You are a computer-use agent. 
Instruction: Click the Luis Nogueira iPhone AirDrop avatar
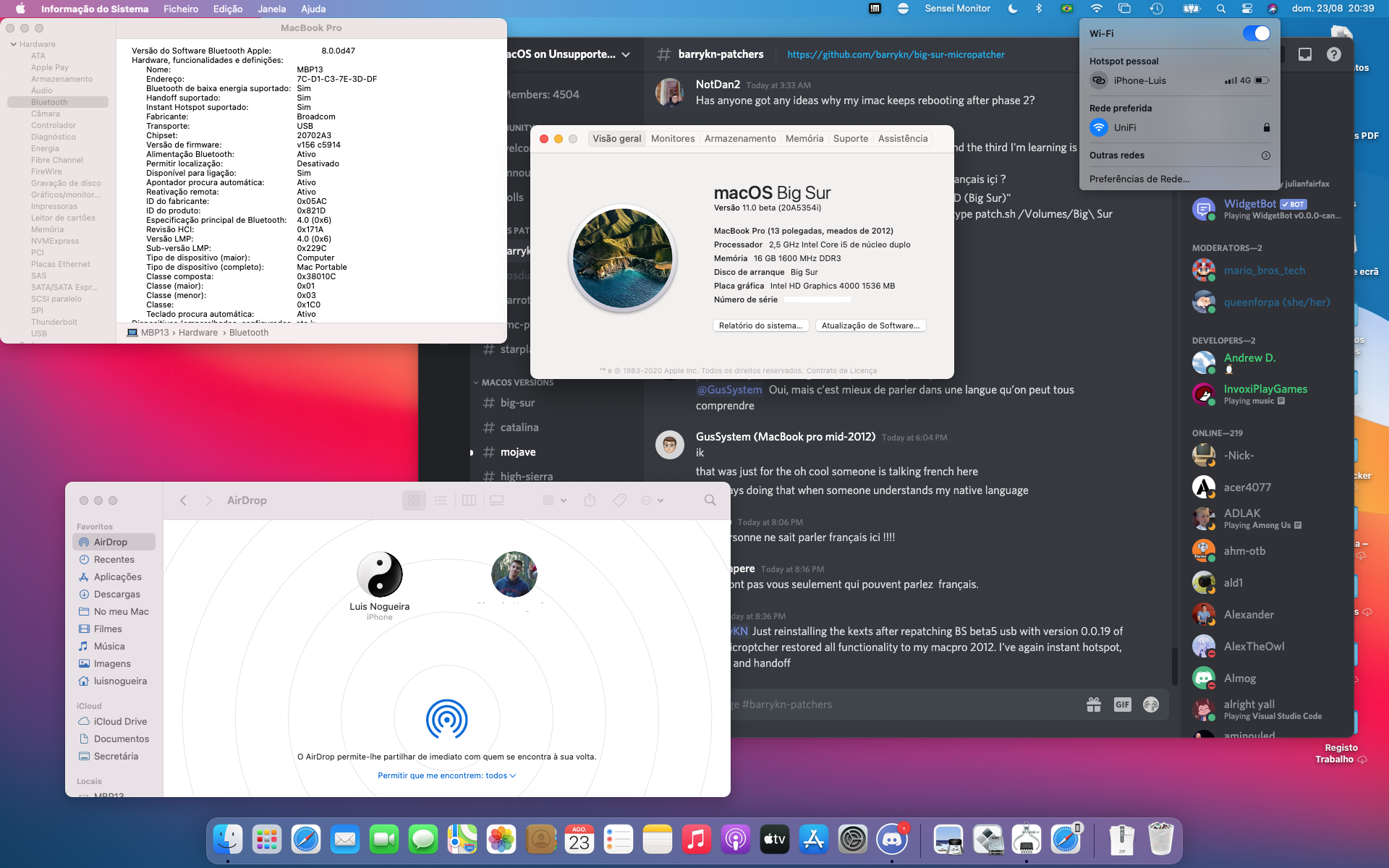379,574
